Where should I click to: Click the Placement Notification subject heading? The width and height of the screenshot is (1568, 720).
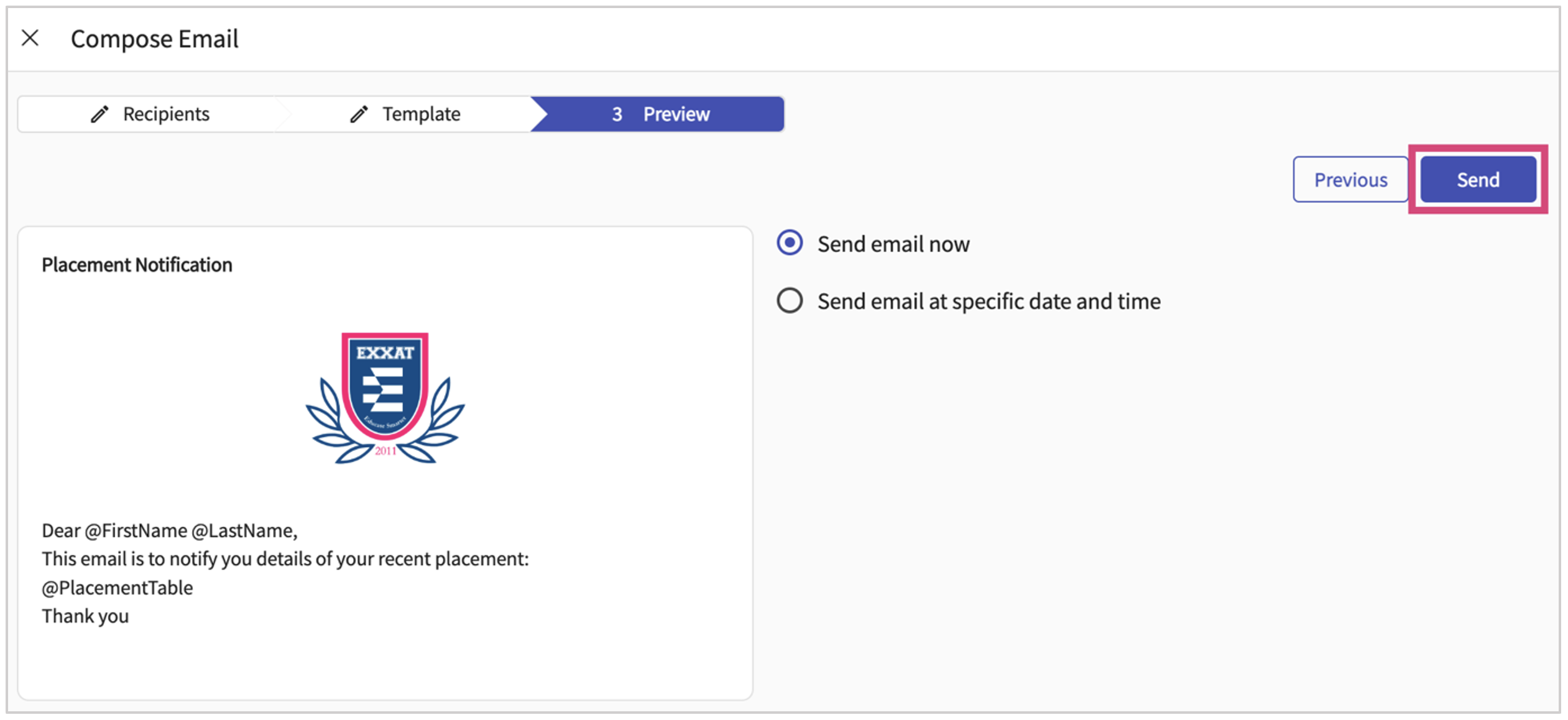coord(137,265)
